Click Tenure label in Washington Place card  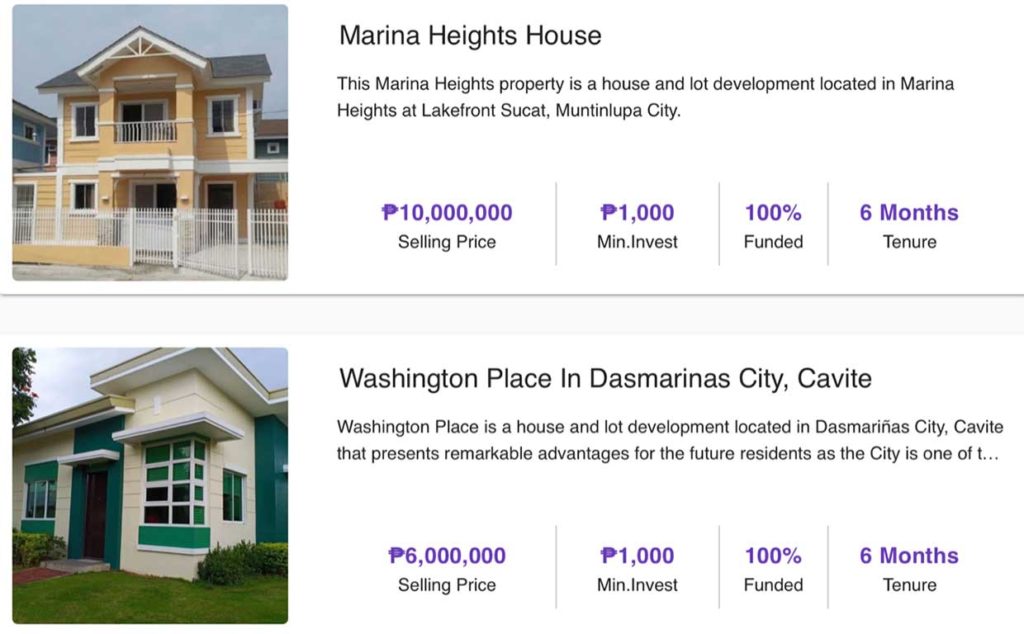pos(909,585)
